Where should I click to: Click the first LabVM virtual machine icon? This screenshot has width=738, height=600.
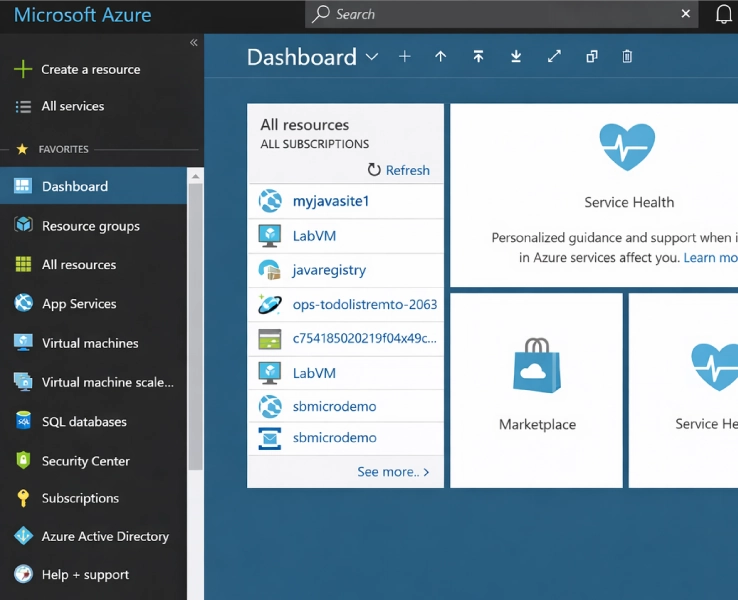click(x=270, y=236)
